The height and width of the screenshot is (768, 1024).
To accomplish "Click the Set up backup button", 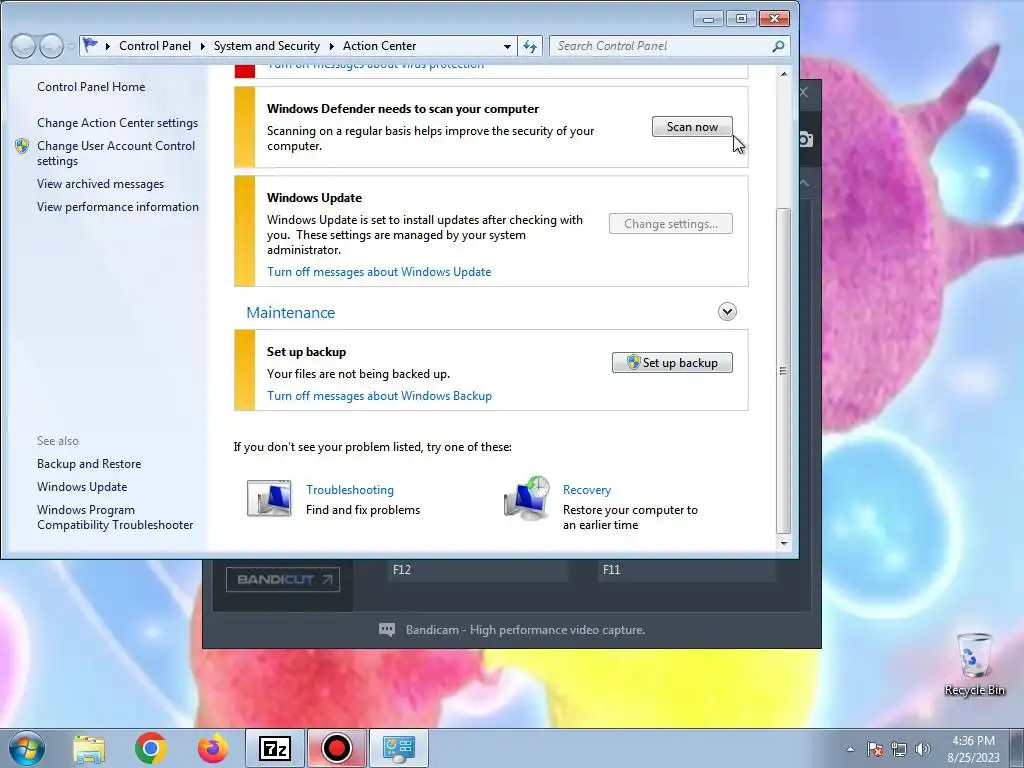I will tap(672, 362).
